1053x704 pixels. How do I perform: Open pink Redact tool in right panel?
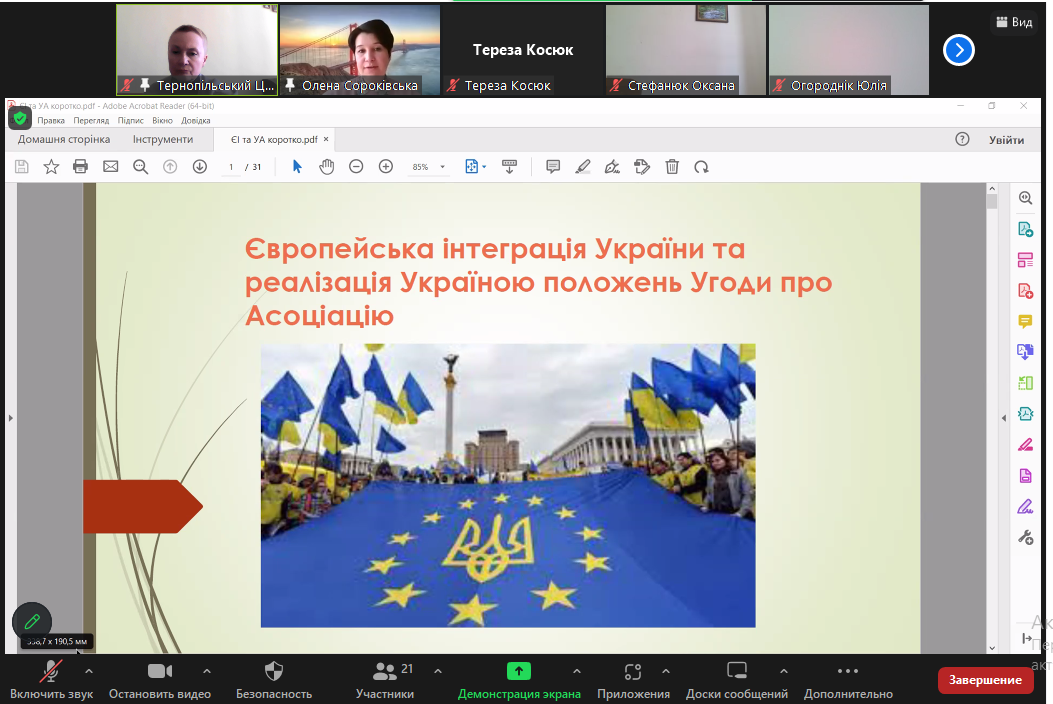pyautogui.click(x=1025, y=445)
